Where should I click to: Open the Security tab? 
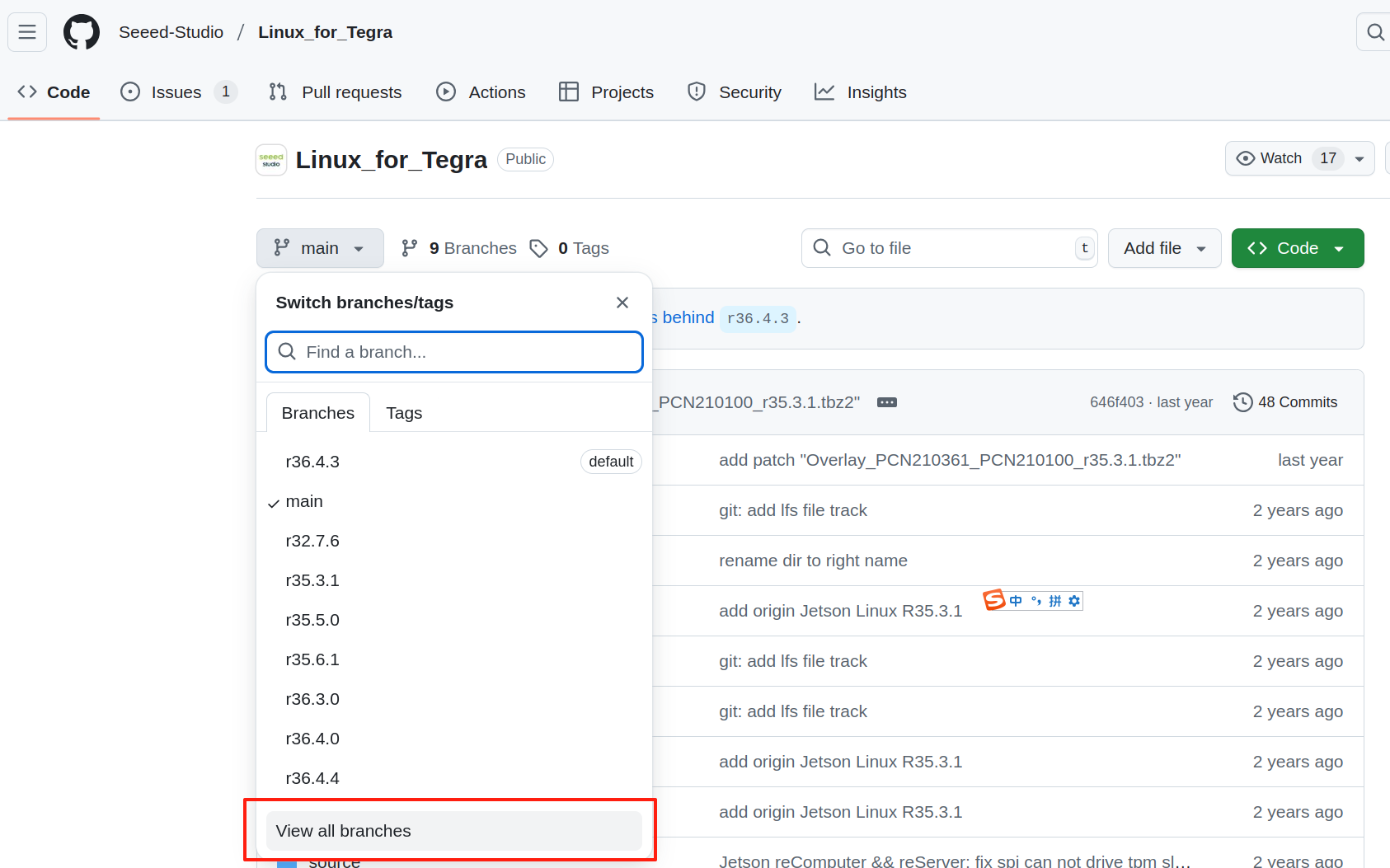click(x=735, y=92)
